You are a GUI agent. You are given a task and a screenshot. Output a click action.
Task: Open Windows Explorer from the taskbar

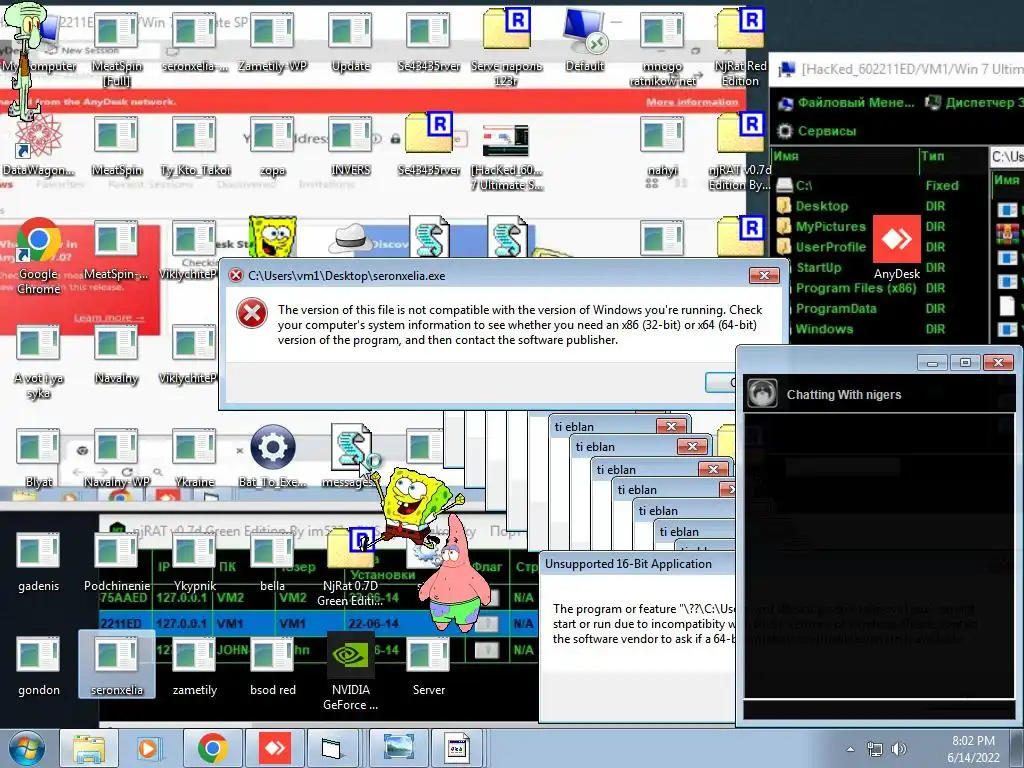tap(89, 748)
